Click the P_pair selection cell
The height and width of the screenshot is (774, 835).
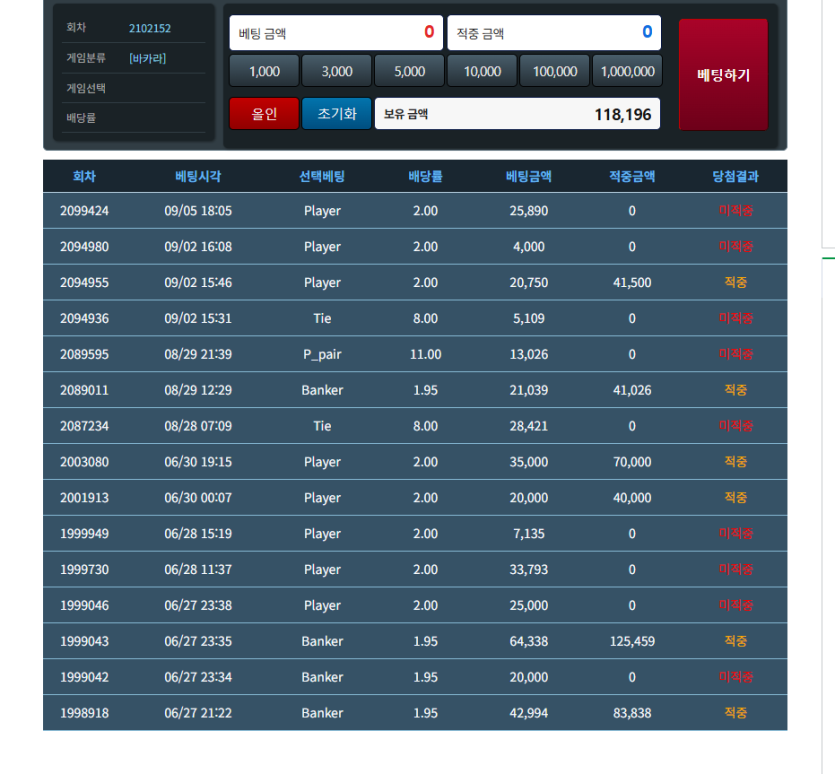[322, 354]
